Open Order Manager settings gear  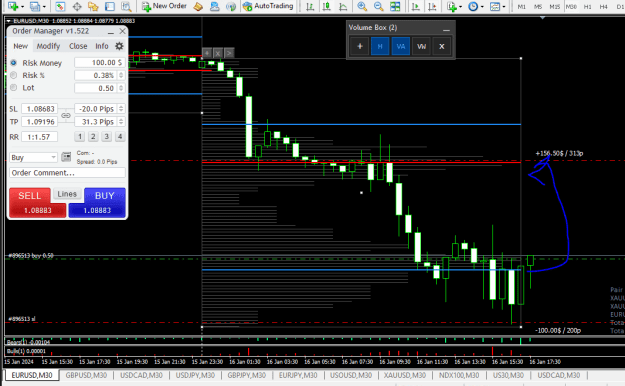tap(119, 46)
